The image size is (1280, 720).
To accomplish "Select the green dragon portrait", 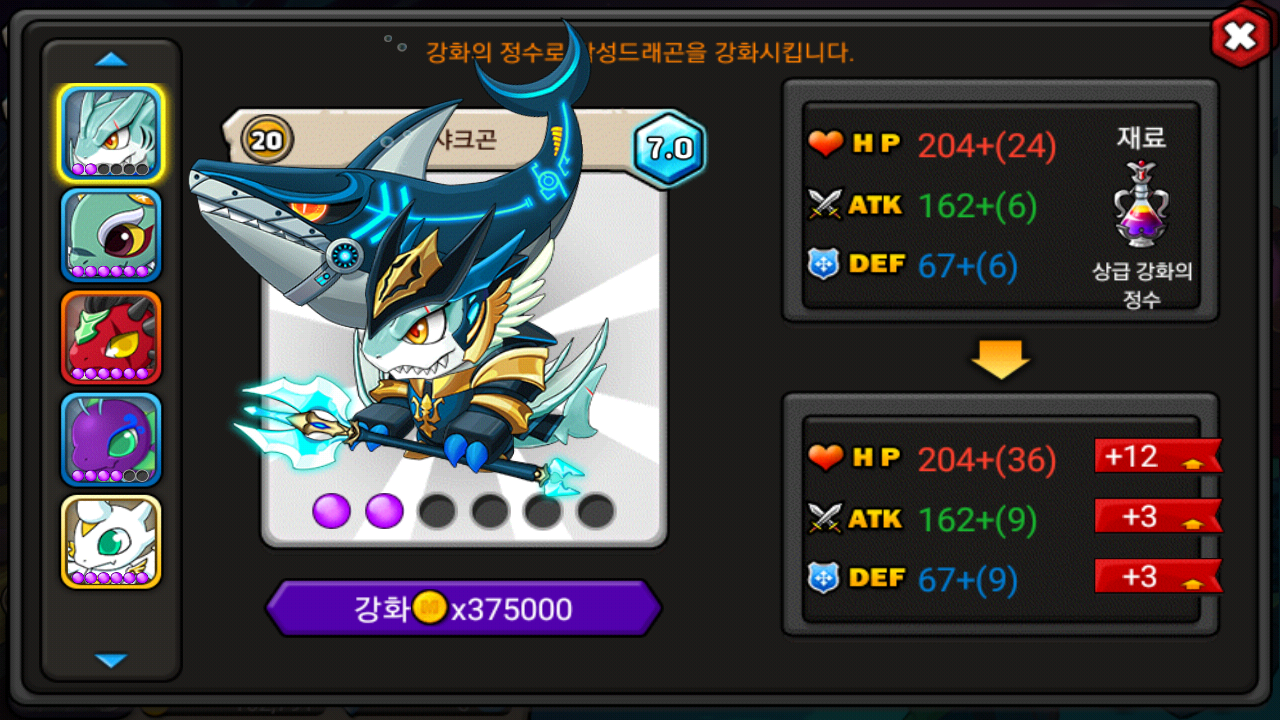I will tap(110, 235).
